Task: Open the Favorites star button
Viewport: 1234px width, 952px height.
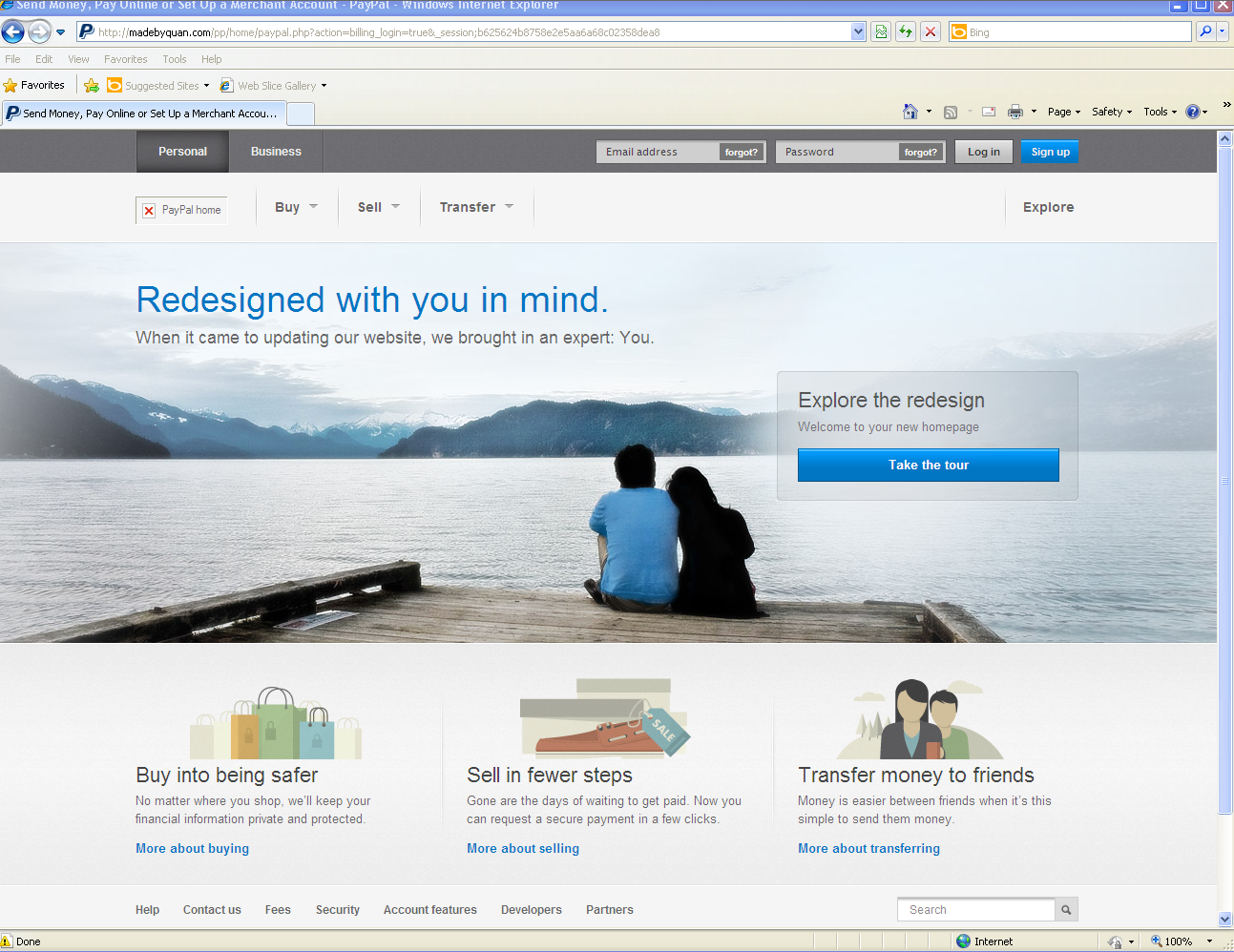Action: 34,85
